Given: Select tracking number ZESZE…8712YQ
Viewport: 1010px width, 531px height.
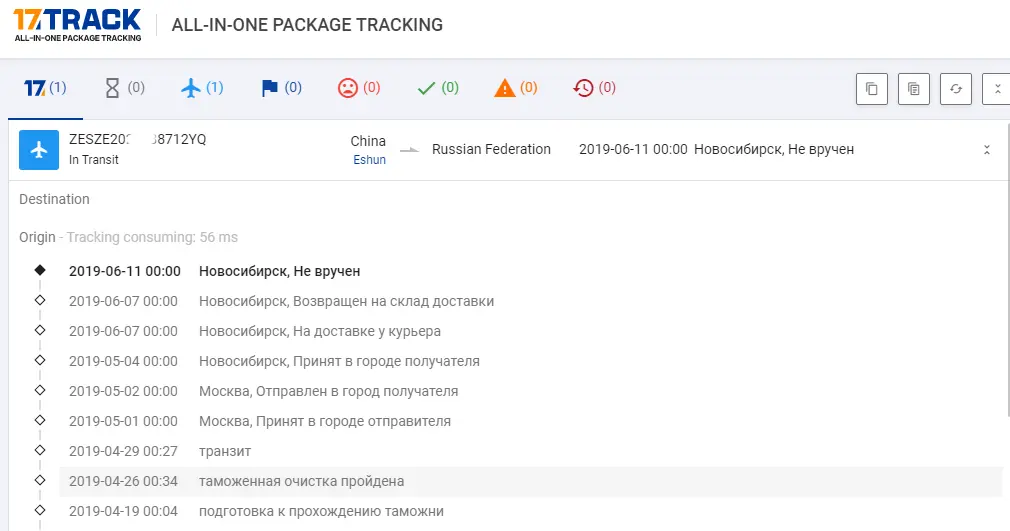Looking at the screenshot, I should [x=137, y=139].
